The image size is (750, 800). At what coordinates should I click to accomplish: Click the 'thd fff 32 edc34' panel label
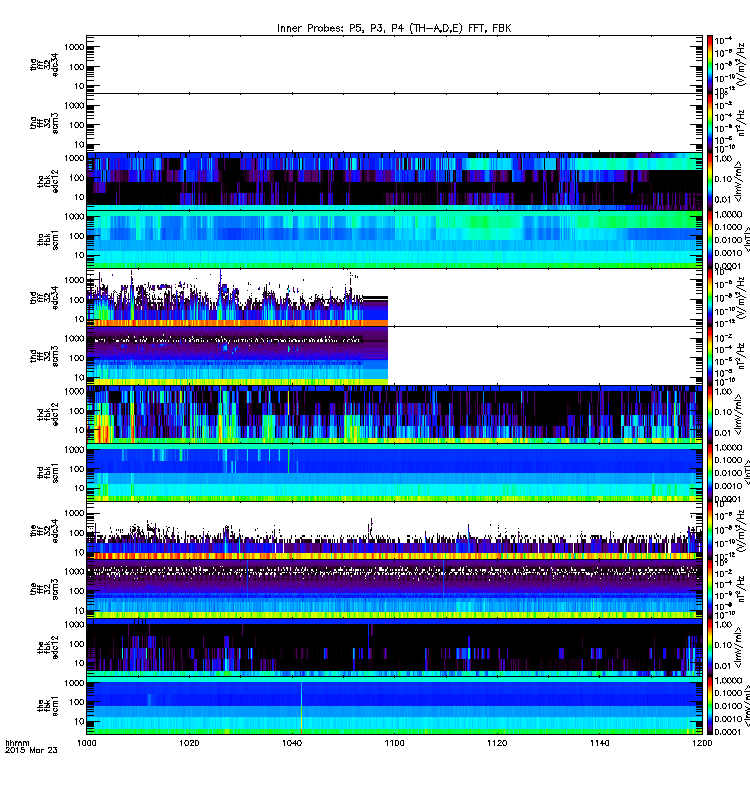point(44,298)
